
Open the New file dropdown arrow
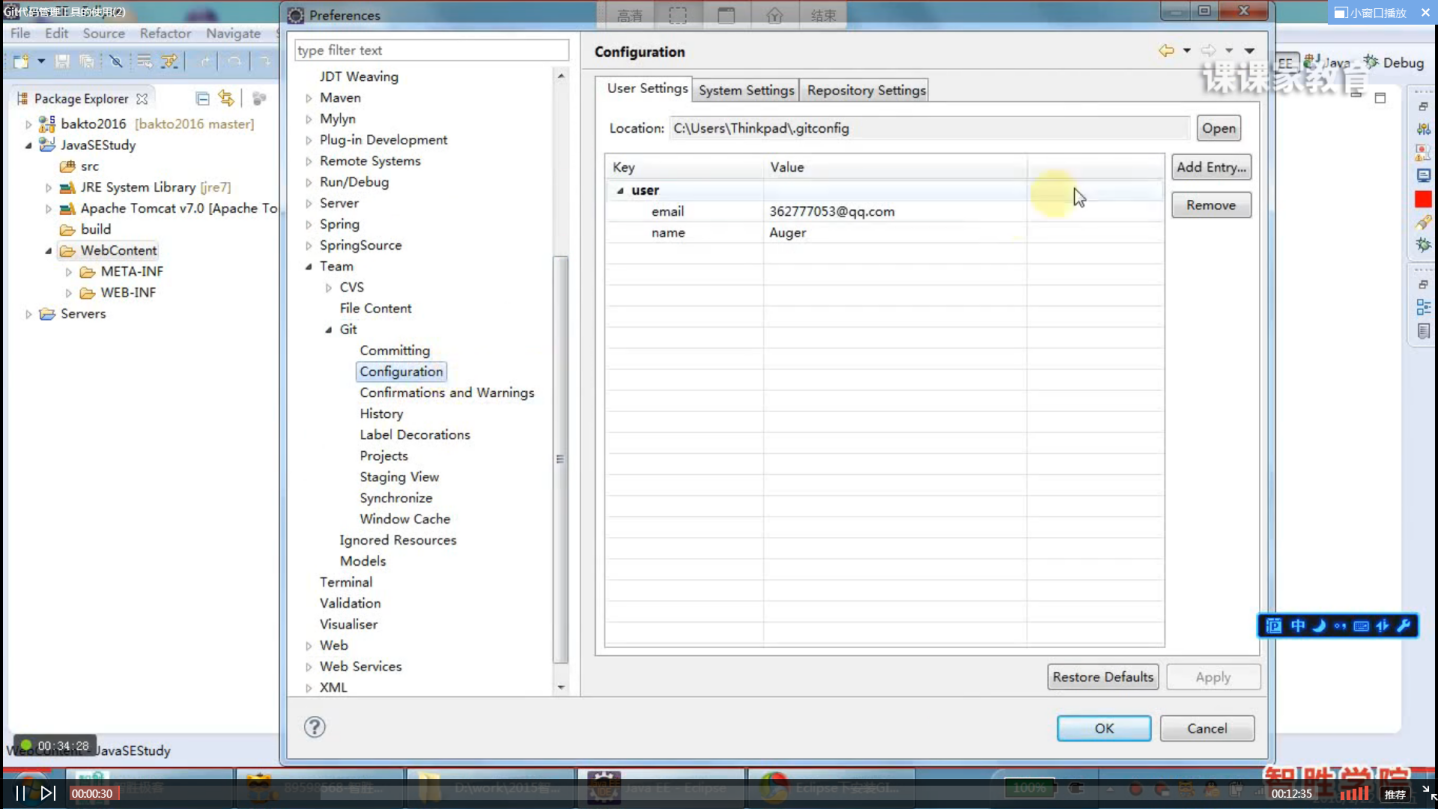click(x=41, y=62)
